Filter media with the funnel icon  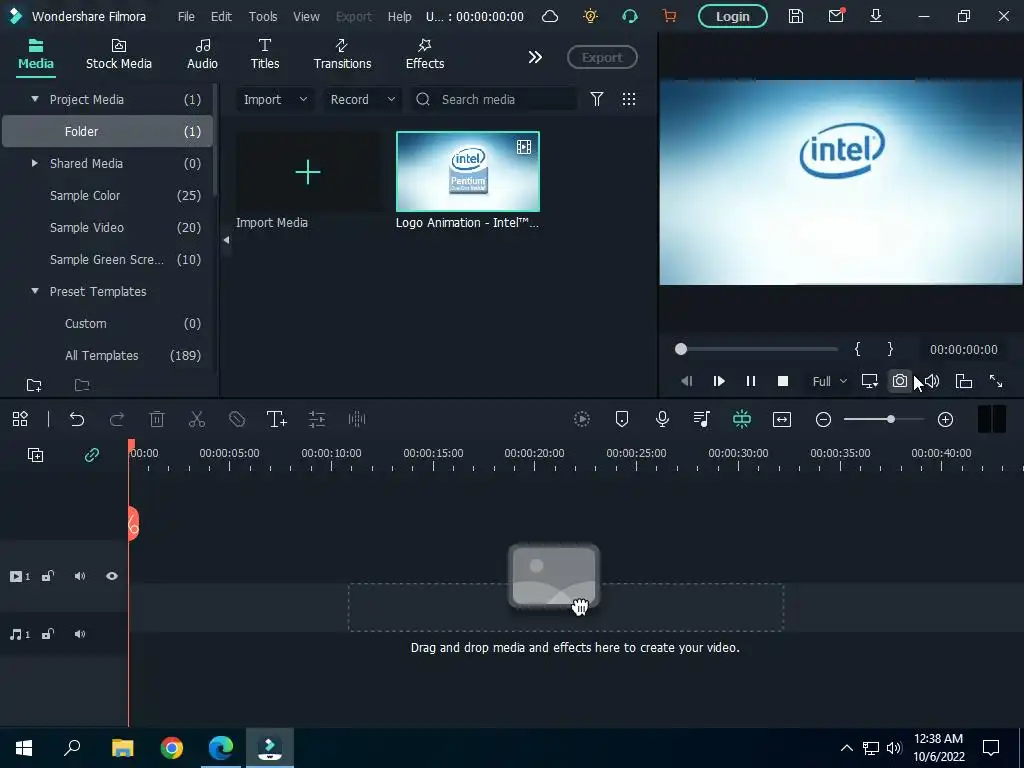click(x=597, y=99)
